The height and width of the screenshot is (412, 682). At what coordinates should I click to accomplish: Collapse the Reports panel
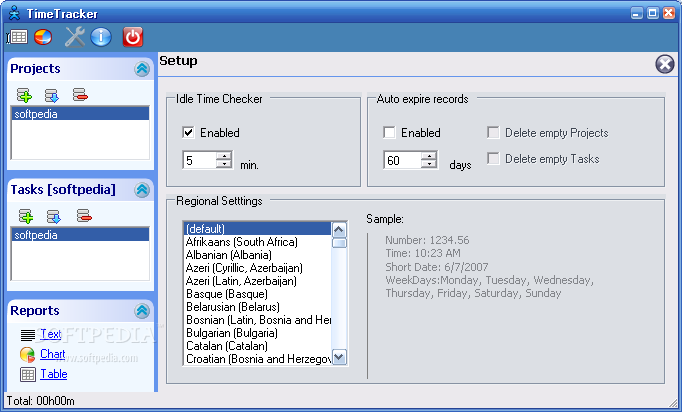pyautogui.click(x=142, y=311)
